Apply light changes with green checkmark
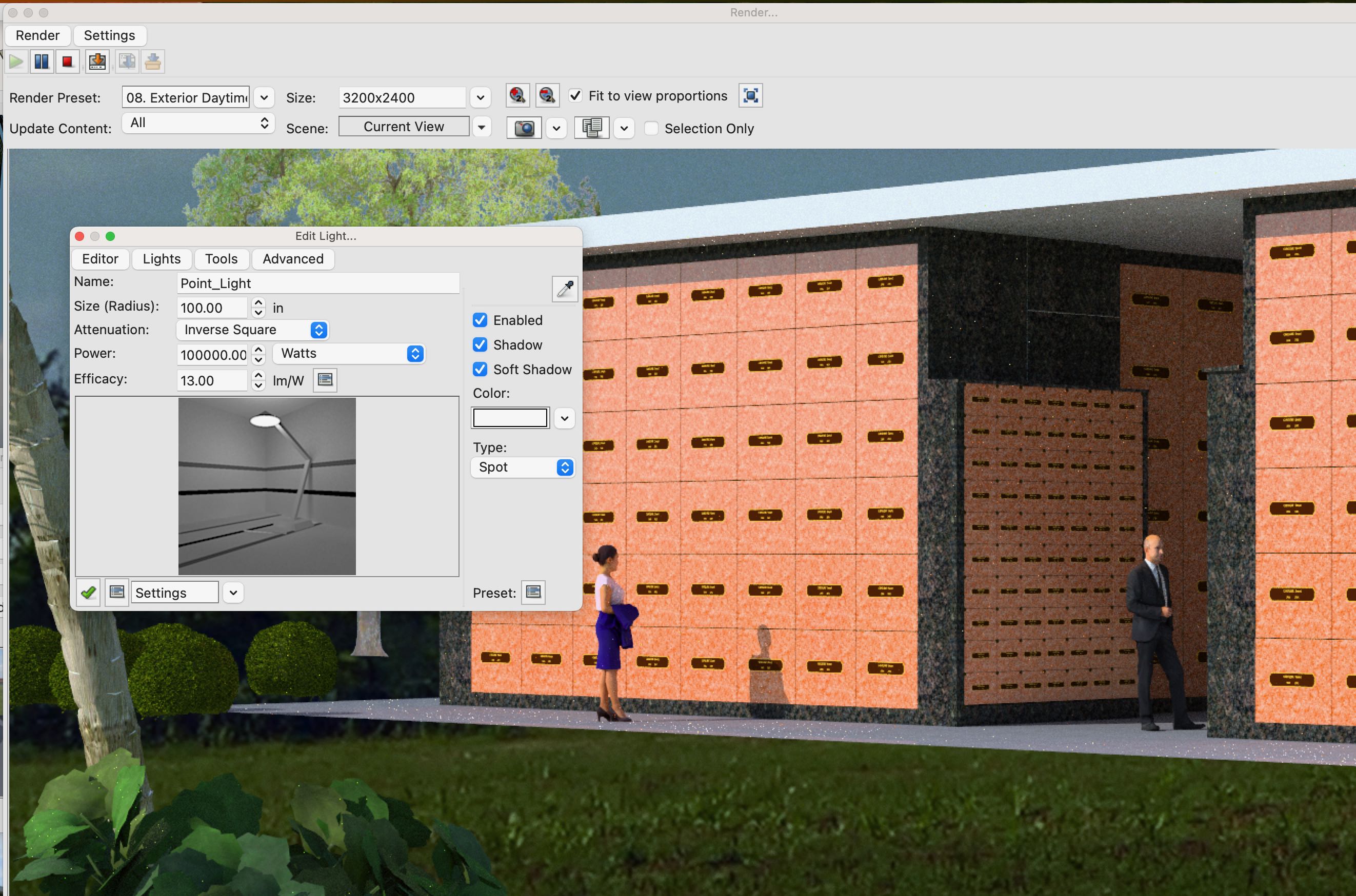 point(89,593)
